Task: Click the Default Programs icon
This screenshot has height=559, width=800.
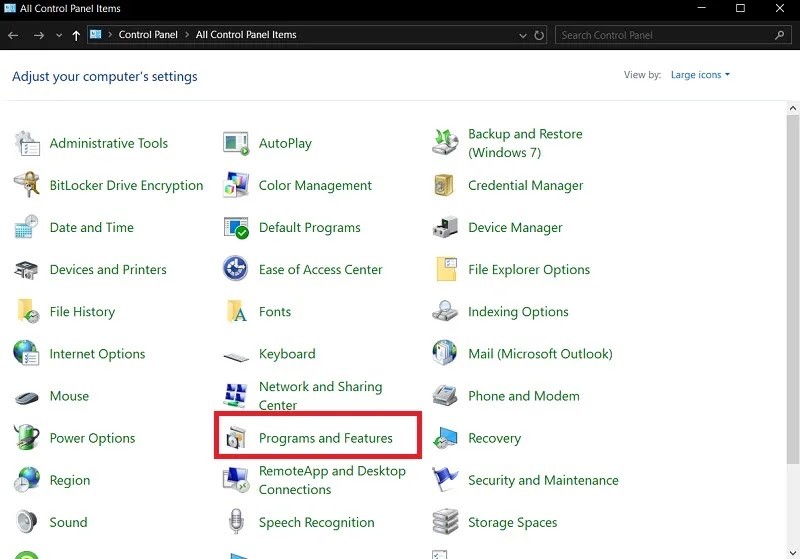Action: click(236, 227)
